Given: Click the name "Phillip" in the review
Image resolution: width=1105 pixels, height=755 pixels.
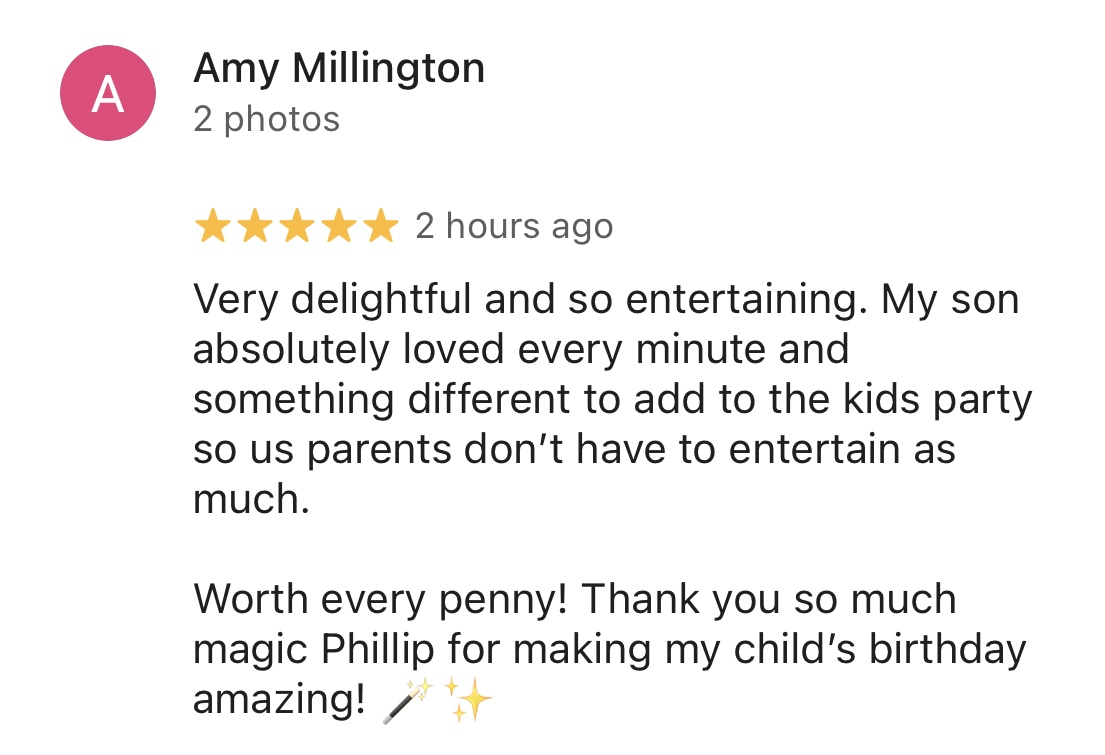Looking at the screenshot, I should [x=378, y=650].
